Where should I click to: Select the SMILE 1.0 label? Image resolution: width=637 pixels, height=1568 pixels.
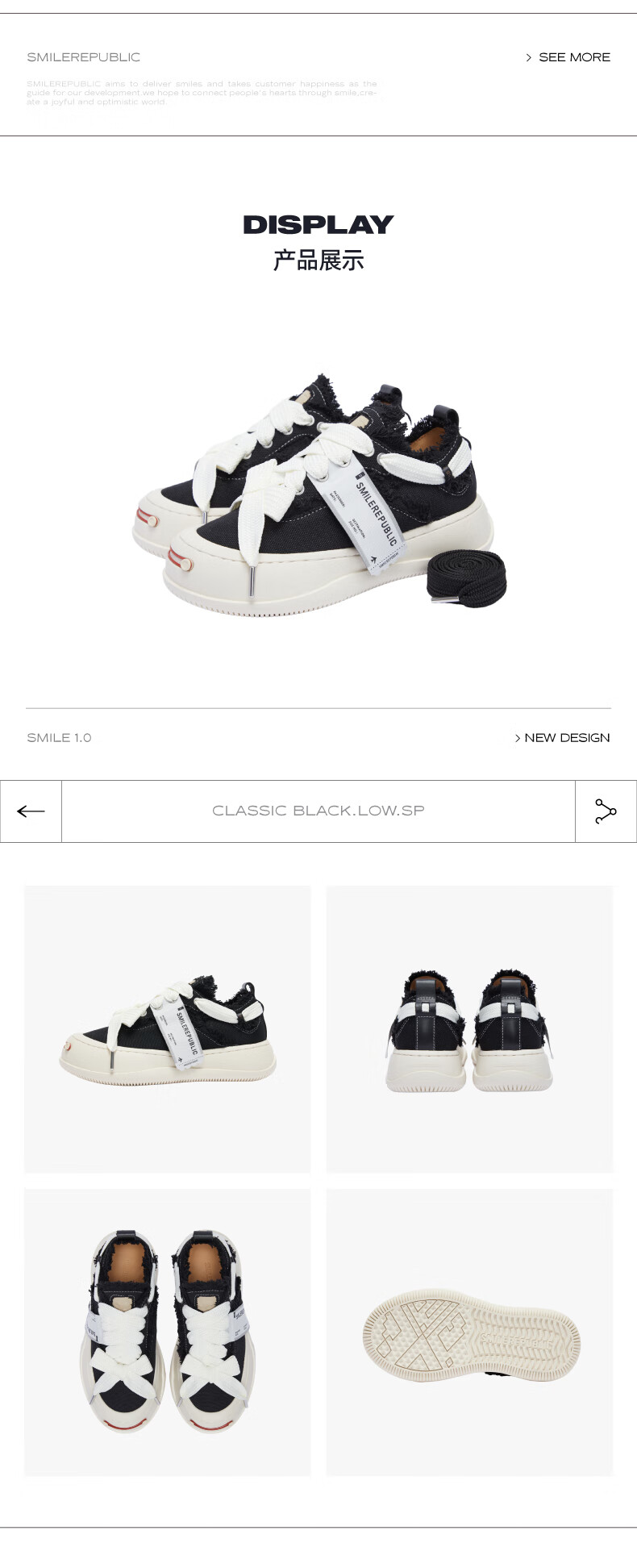tap(59, 738)
